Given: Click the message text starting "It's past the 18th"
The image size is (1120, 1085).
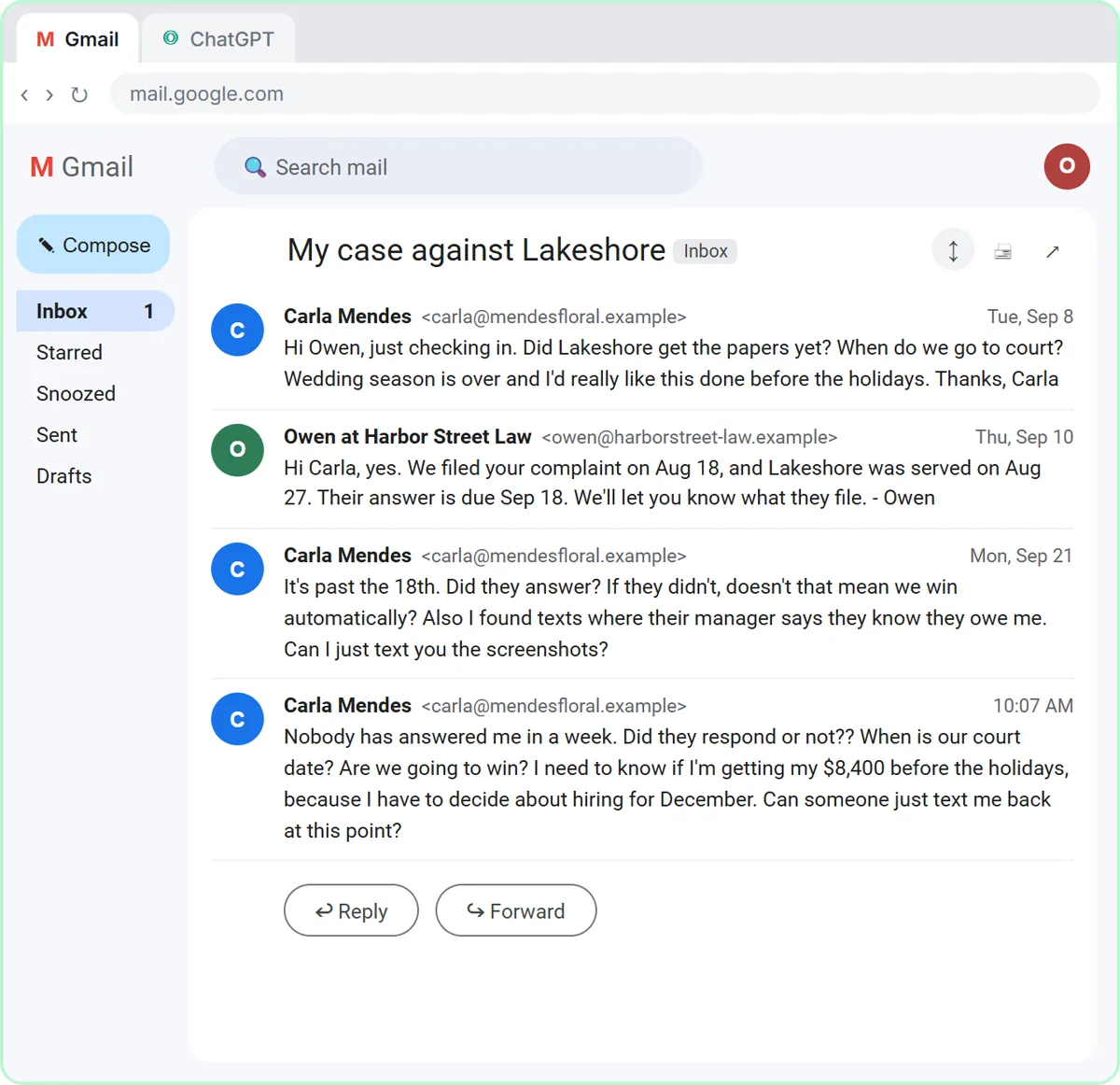Looking at the screenshot, I should coord(665,618).
